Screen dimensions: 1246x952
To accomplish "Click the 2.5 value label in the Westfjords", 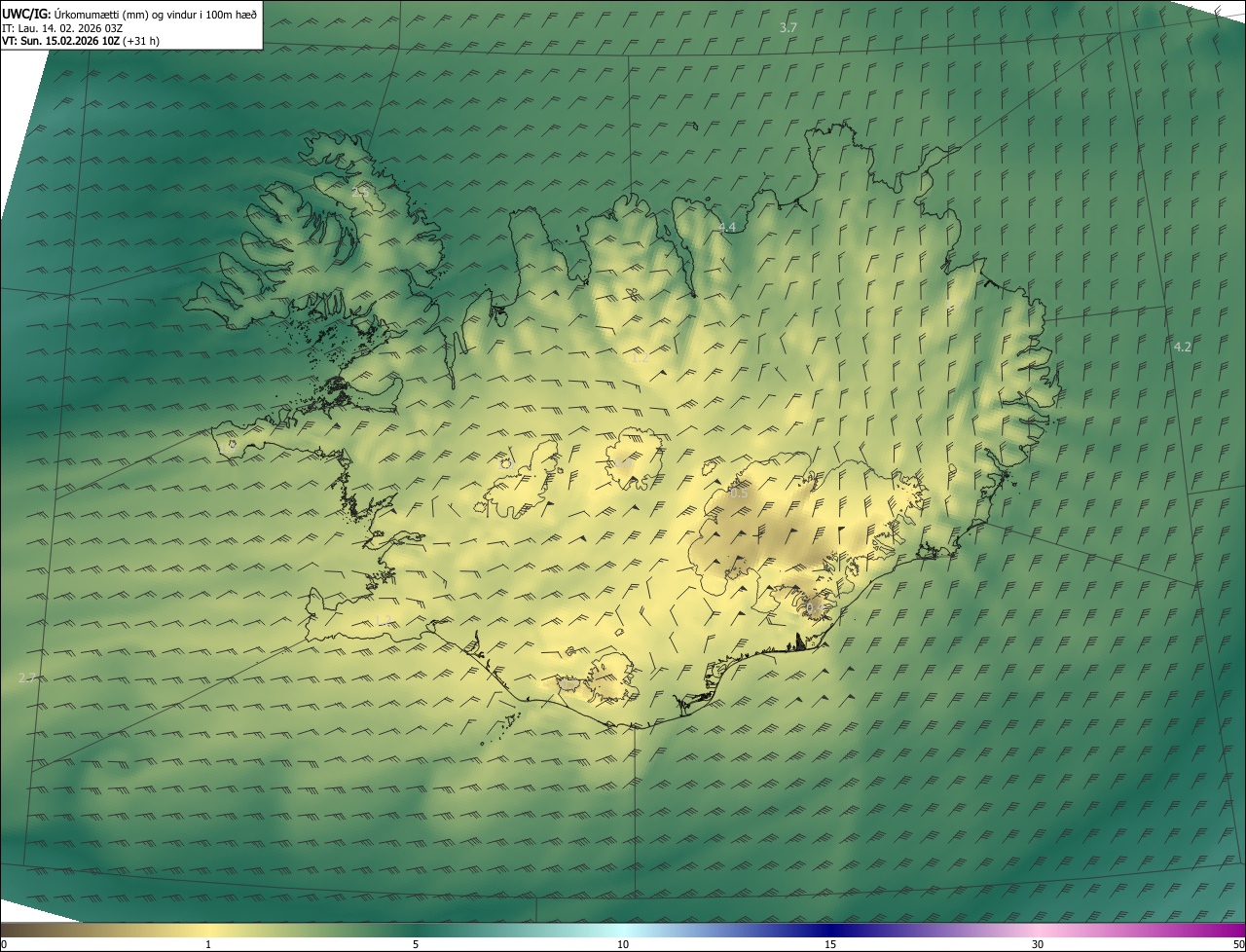I will coord(361,194).
